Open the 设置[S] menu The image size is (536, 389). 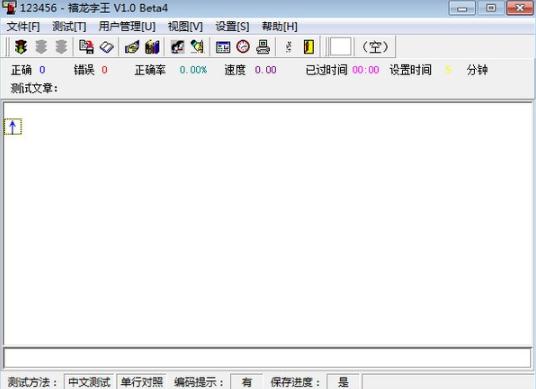tap(232, 26)
